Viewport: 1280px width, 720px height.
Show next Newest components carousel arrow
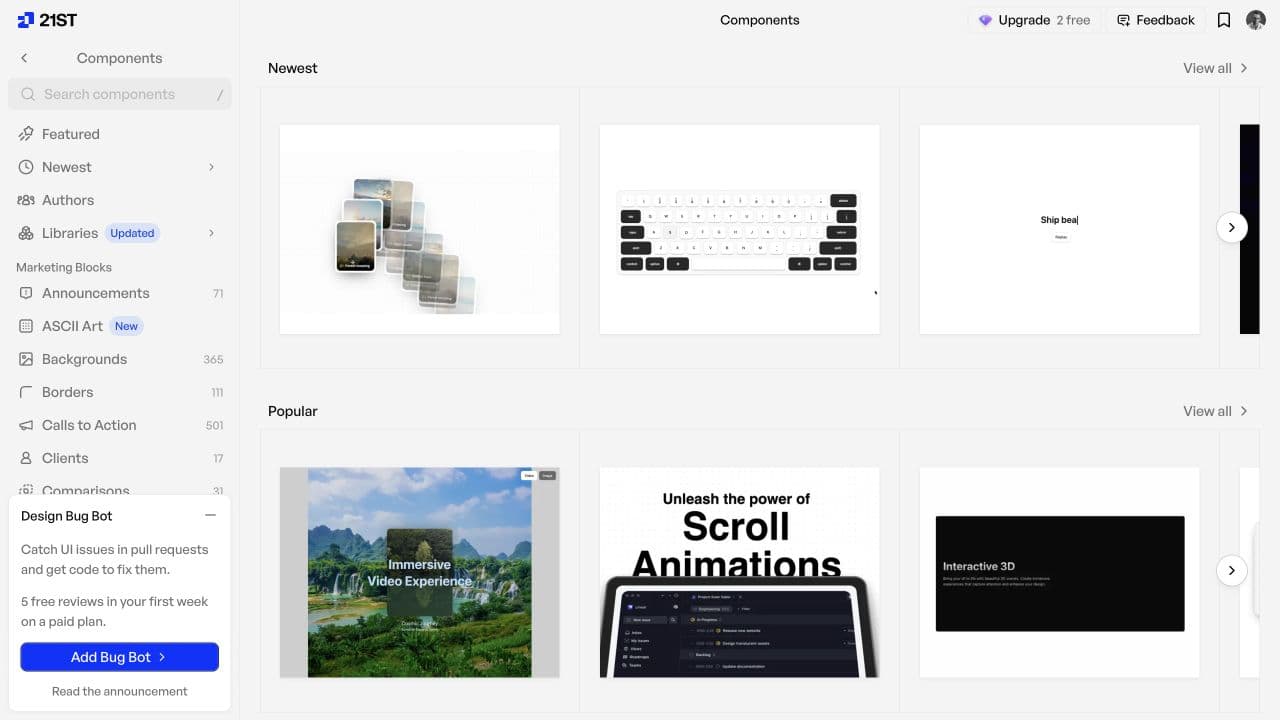pos(1232,227)
